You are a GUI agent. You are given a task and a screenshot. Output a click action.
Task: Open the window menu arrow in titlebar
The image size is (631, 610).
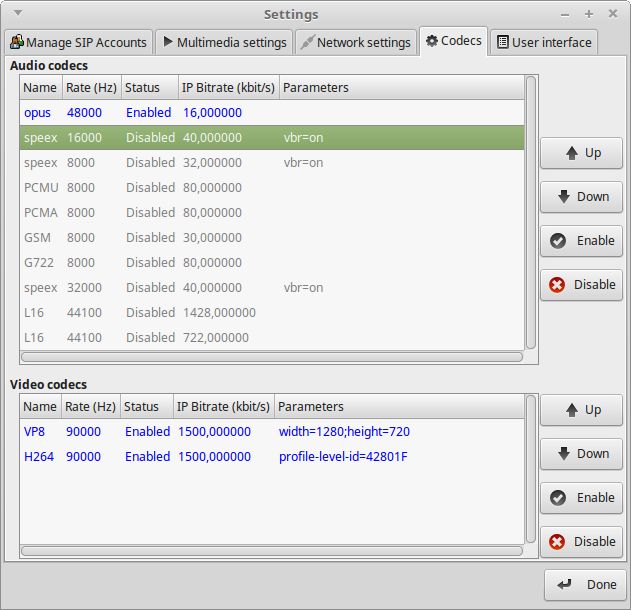[x=18, y=14]
